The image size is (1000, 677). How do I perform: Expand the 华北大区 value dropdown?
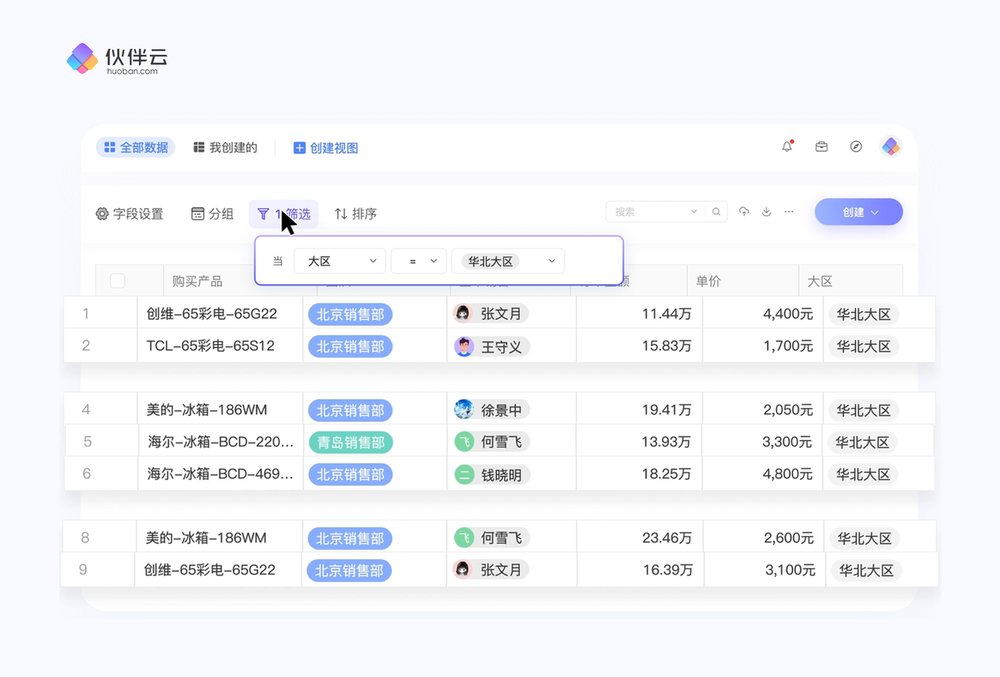pos(508,261)
